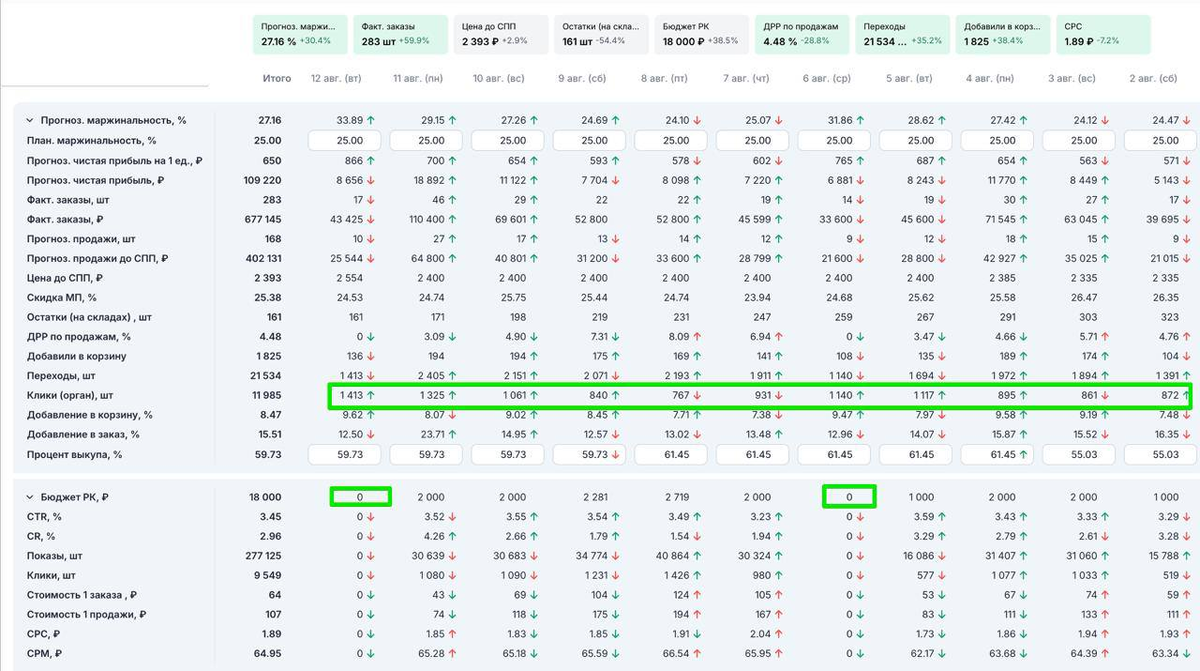Click the 2 554 price value for 12 авг.
Screen dimensions: 1200x671
(349, 278)
